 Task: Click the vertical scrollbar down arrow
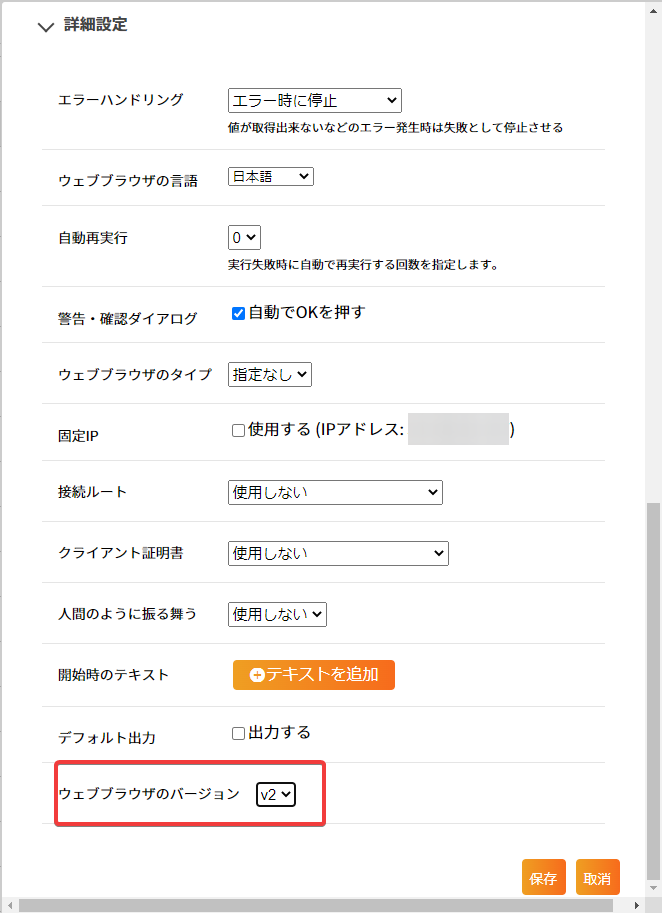653,889
